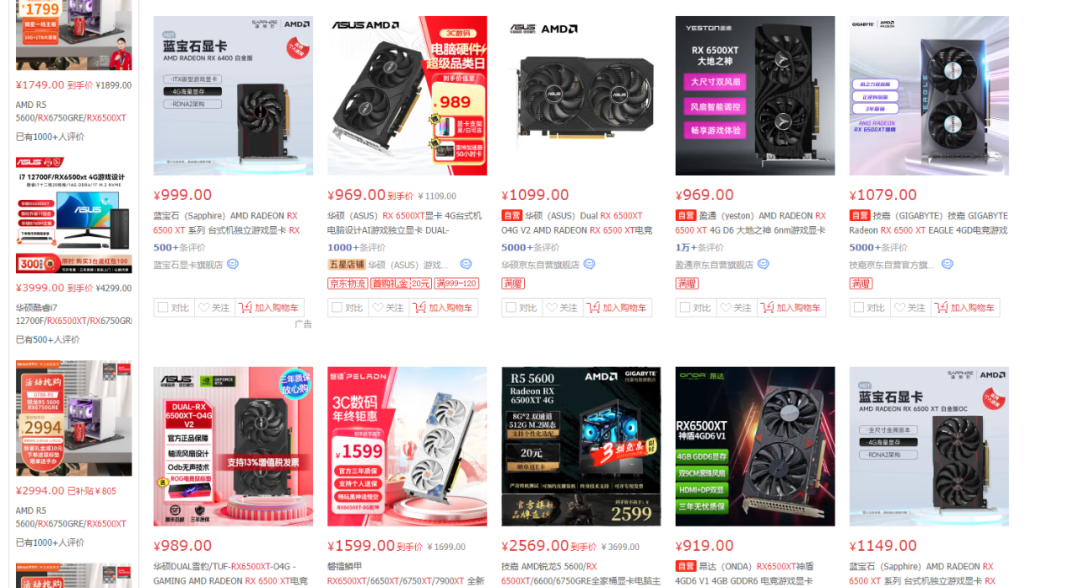Click heart 关注 for ¥999.00 Sapphire card
The image size is (1080, 588).
[214, 308]
